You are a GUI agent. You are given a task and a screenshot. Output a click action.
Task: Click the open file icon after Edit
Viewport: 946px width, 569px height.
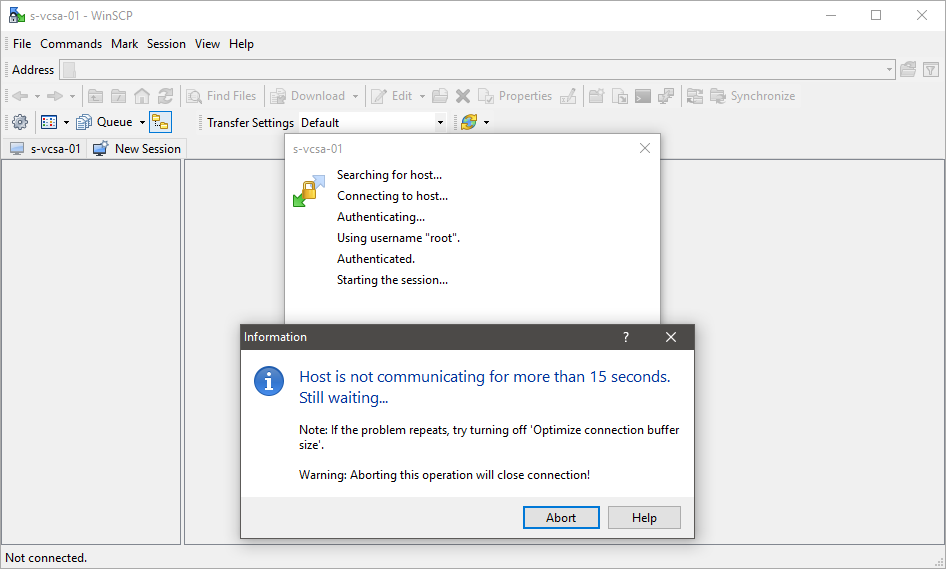click(x=440, y=96)
